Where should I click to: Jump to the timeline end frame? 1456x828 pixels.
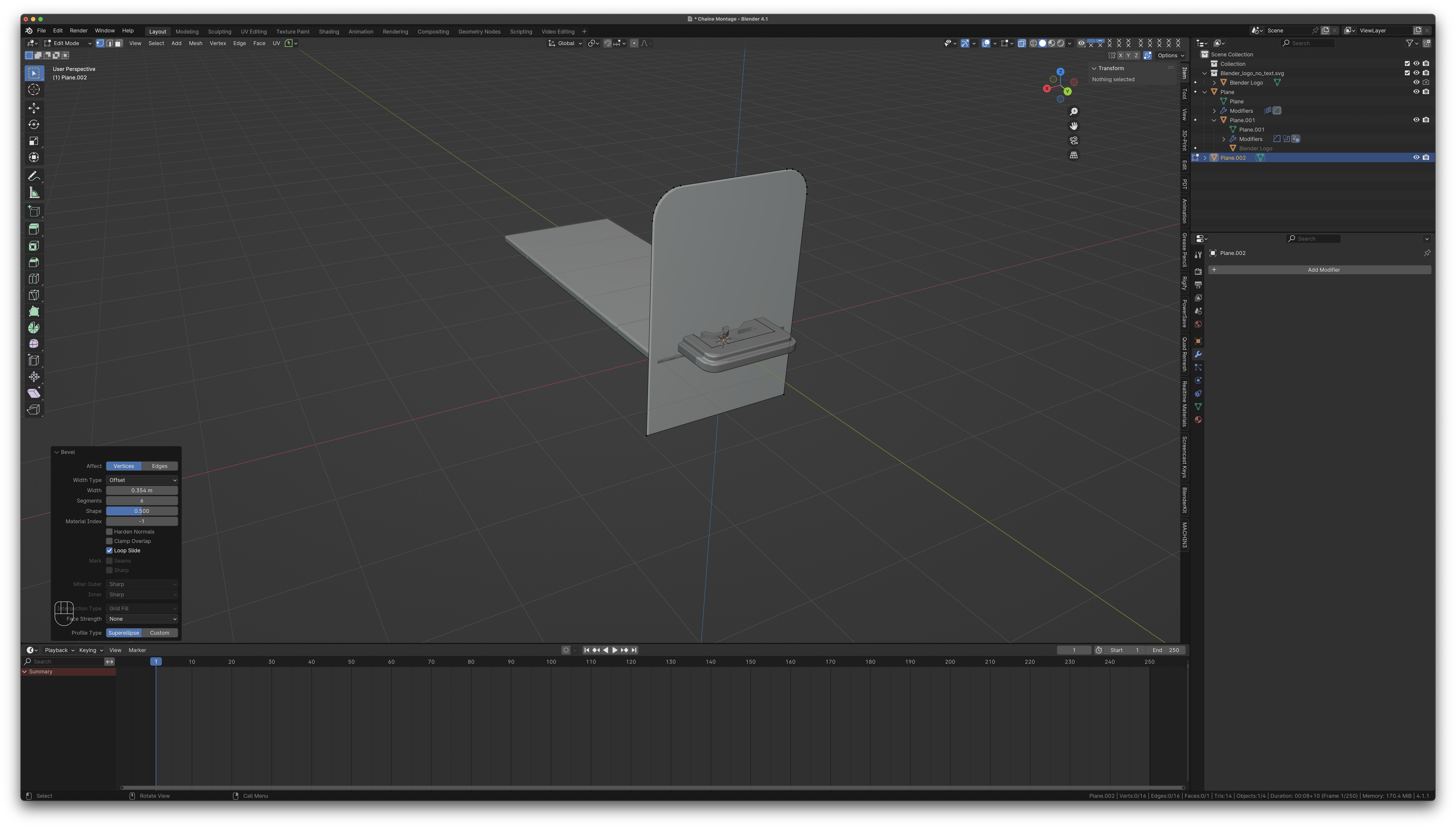pyautogui.click(x=634, y=650)
